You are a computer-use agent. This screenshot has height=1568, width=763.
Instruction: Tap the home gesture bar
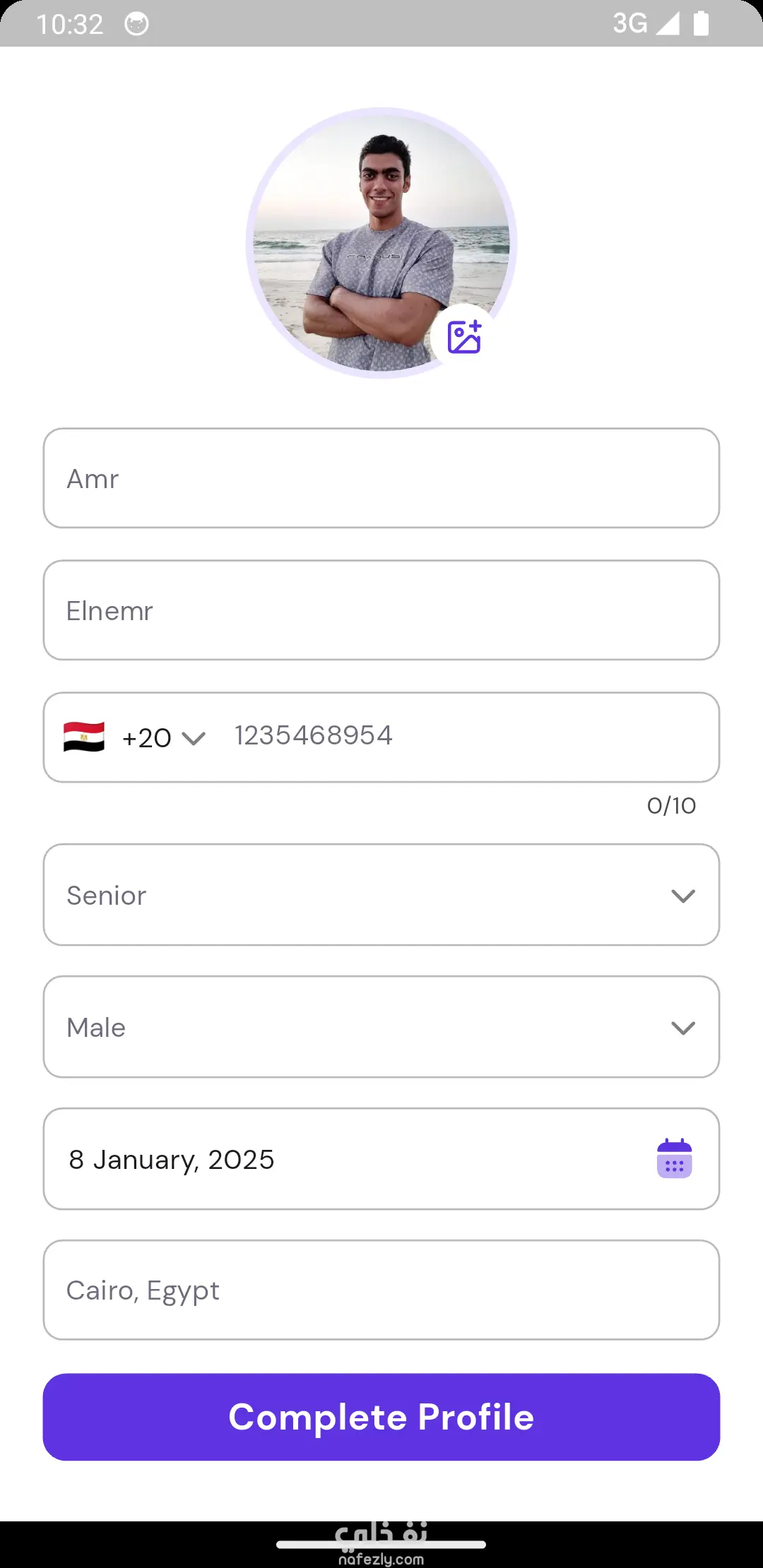coord(381,1545)
